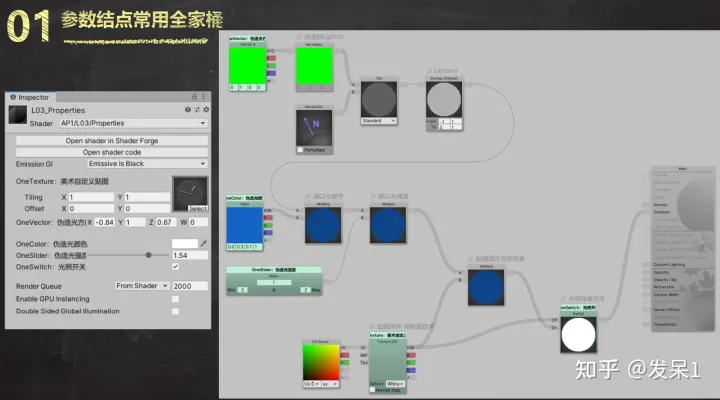Toggle Perturbed checkbox on Normal Dir node
Screen dimensions: 720x400
(x=300, y=150)
